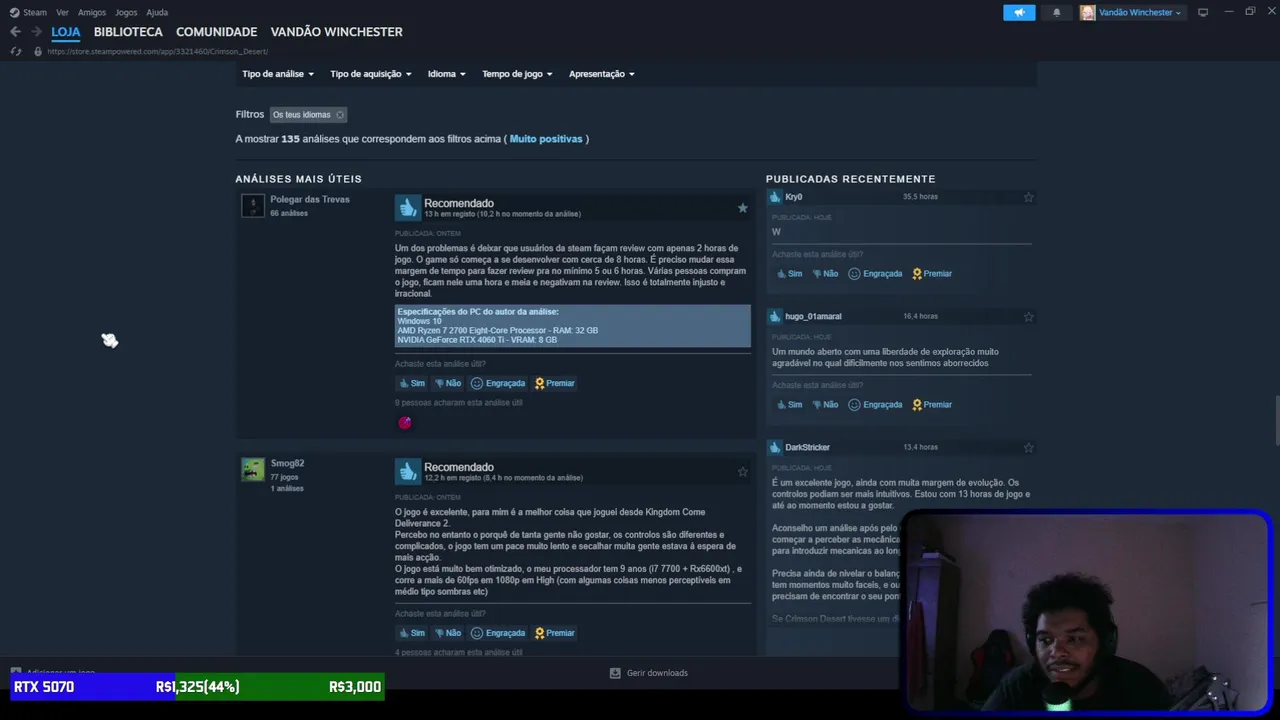Open Polegar das Trevas profile name
Viewport: 1280px width, 720px height.
(x=310, y=200)
